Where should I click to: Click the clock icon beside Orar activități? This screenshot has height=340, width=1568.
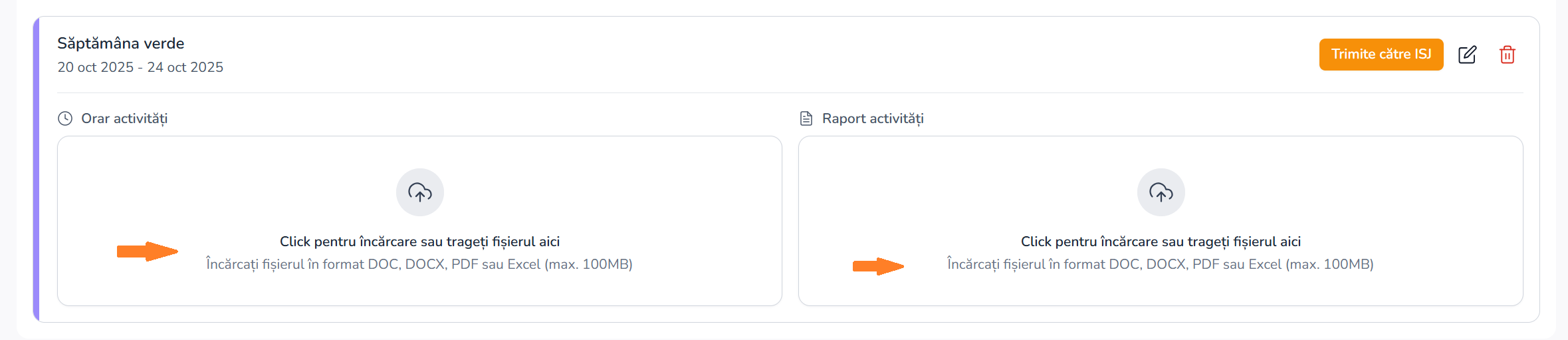click(x=65, y=118)
